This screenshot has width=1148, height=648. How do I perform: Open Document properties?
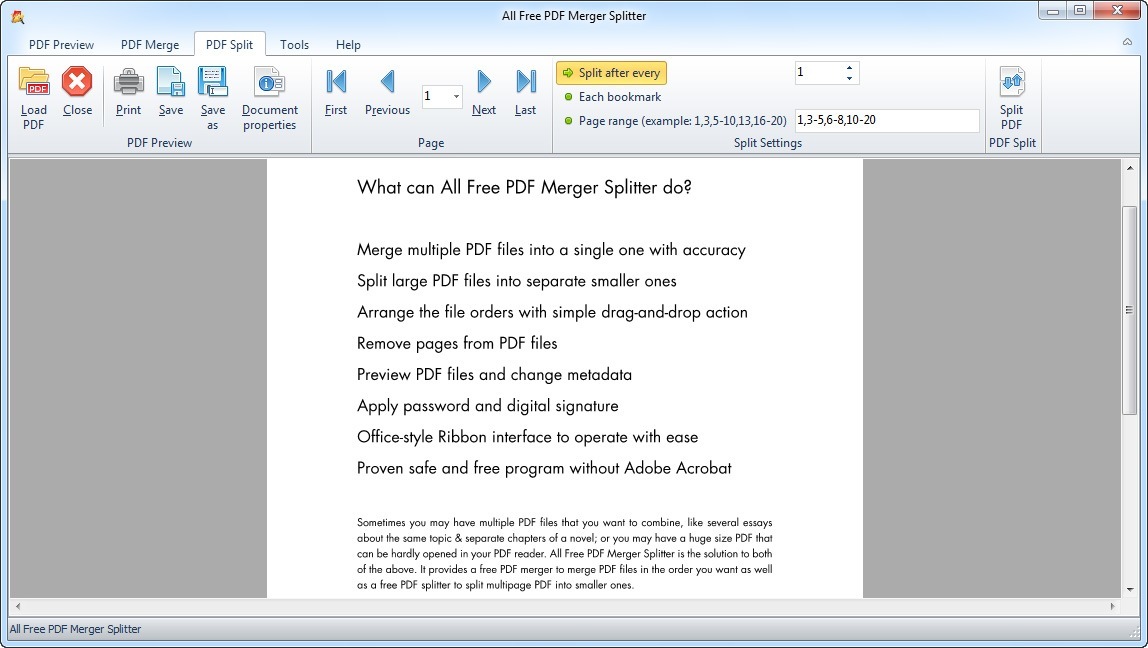click(269, 97)
